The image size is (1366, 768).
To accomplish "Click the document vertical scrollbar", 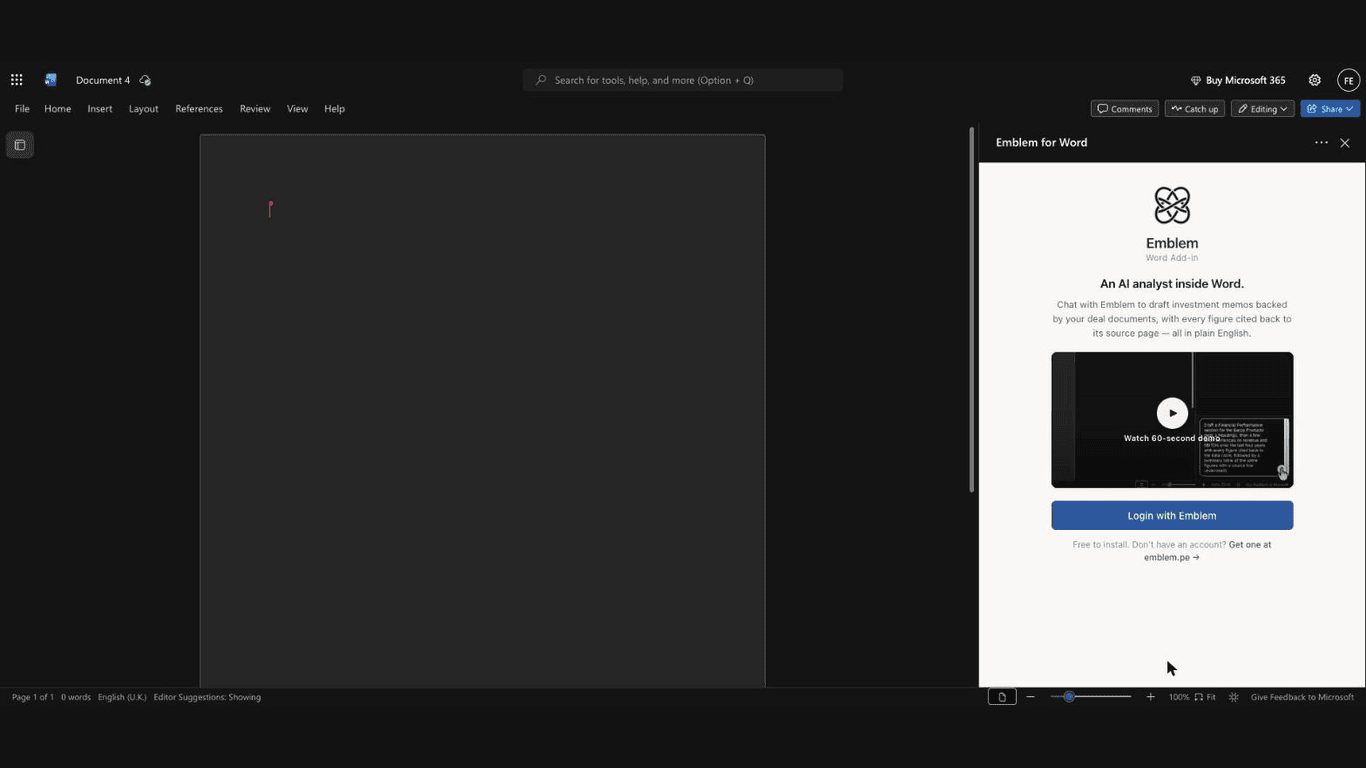I will coord(971,310).
